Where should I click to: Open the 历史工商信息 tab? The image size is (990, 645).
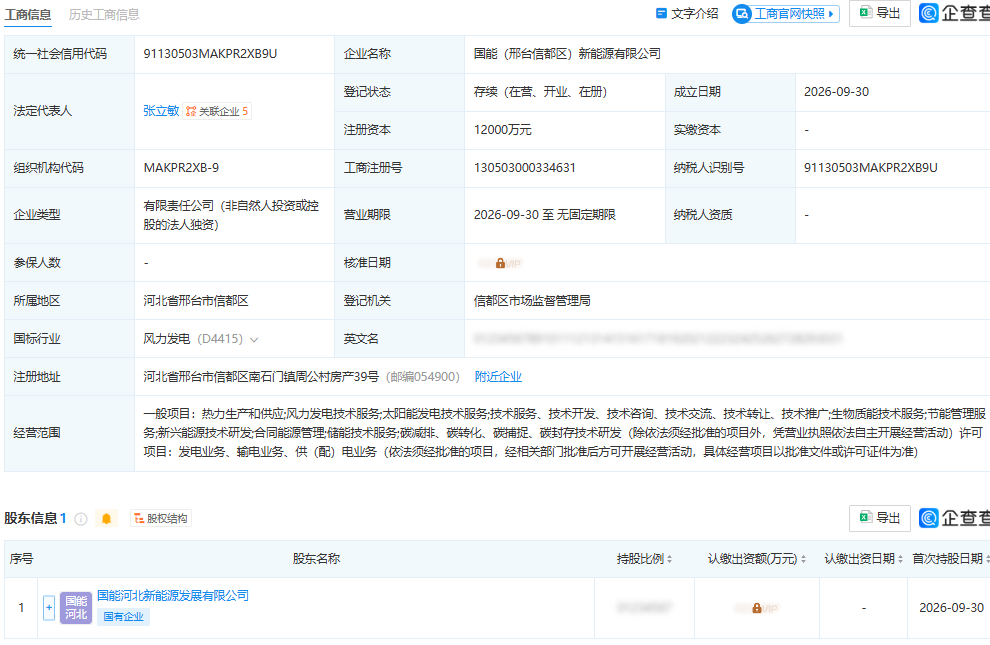[104, 15]
